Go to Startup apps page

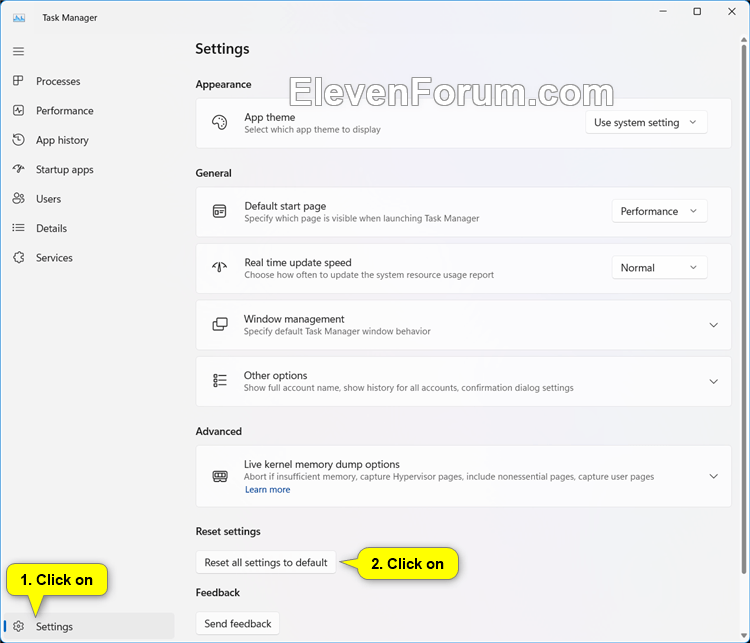[91, 169]
